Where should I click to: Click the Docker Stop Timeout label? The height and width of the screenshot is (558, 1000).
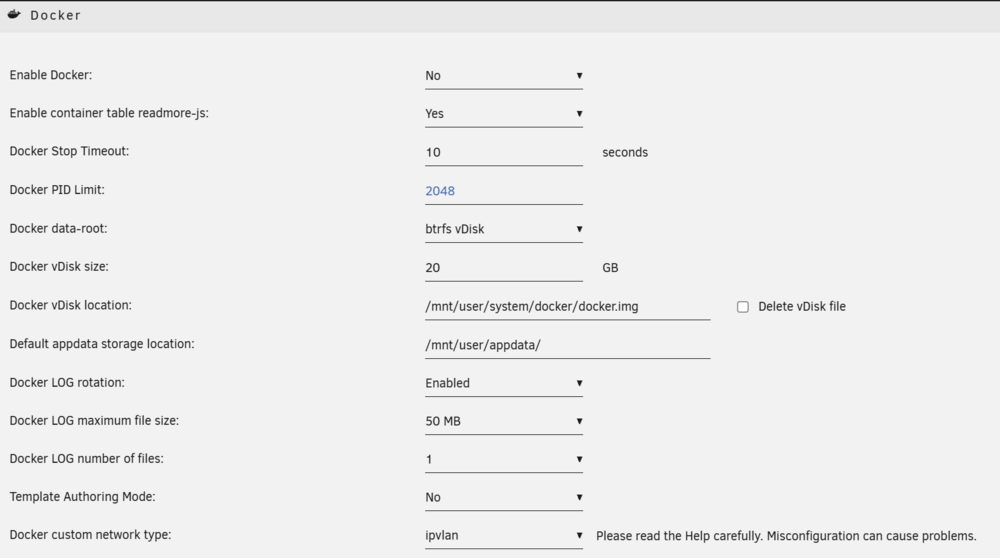tap(69, 151)
